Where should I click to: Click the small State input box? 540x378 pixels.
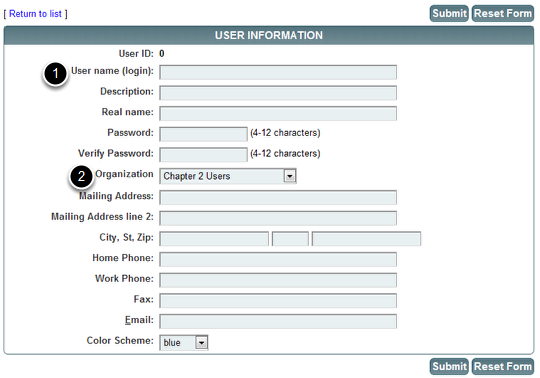(290, 239)
